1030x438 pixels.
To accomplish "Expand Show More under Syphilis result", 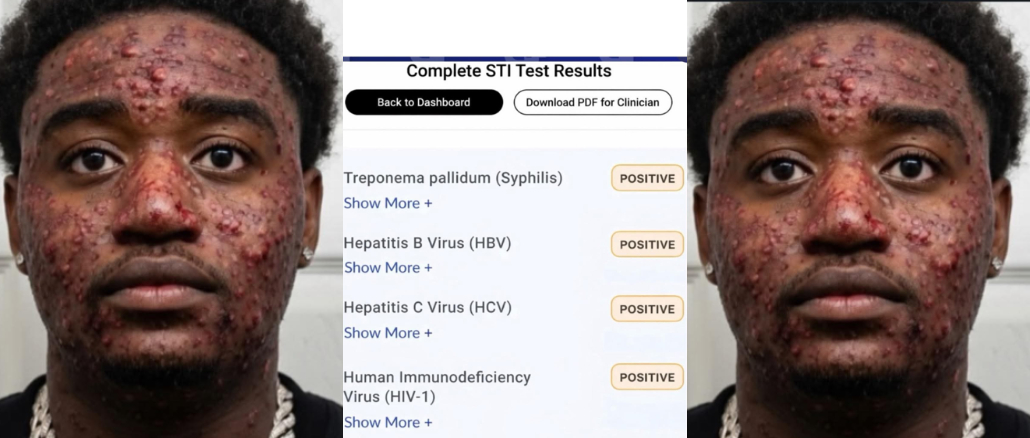I will pyautogui.click(x=388, y=203).
